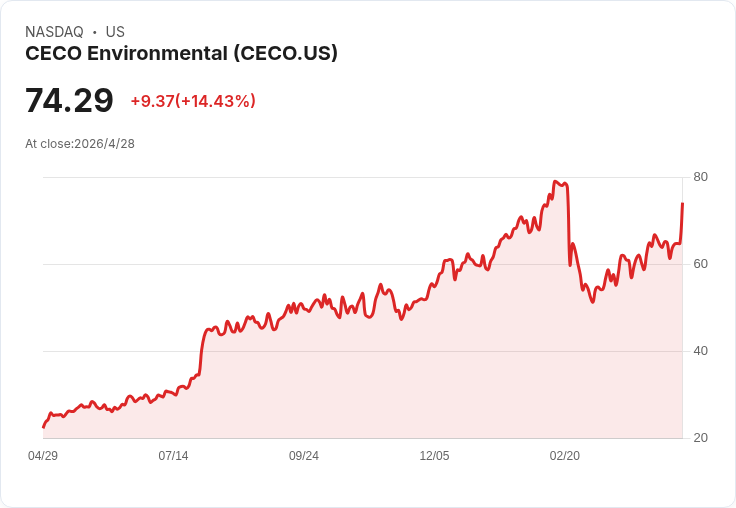736x508 pixels.
Task: Open the CECO Environmental (CECO.US) title
Action: coord(181,53)
